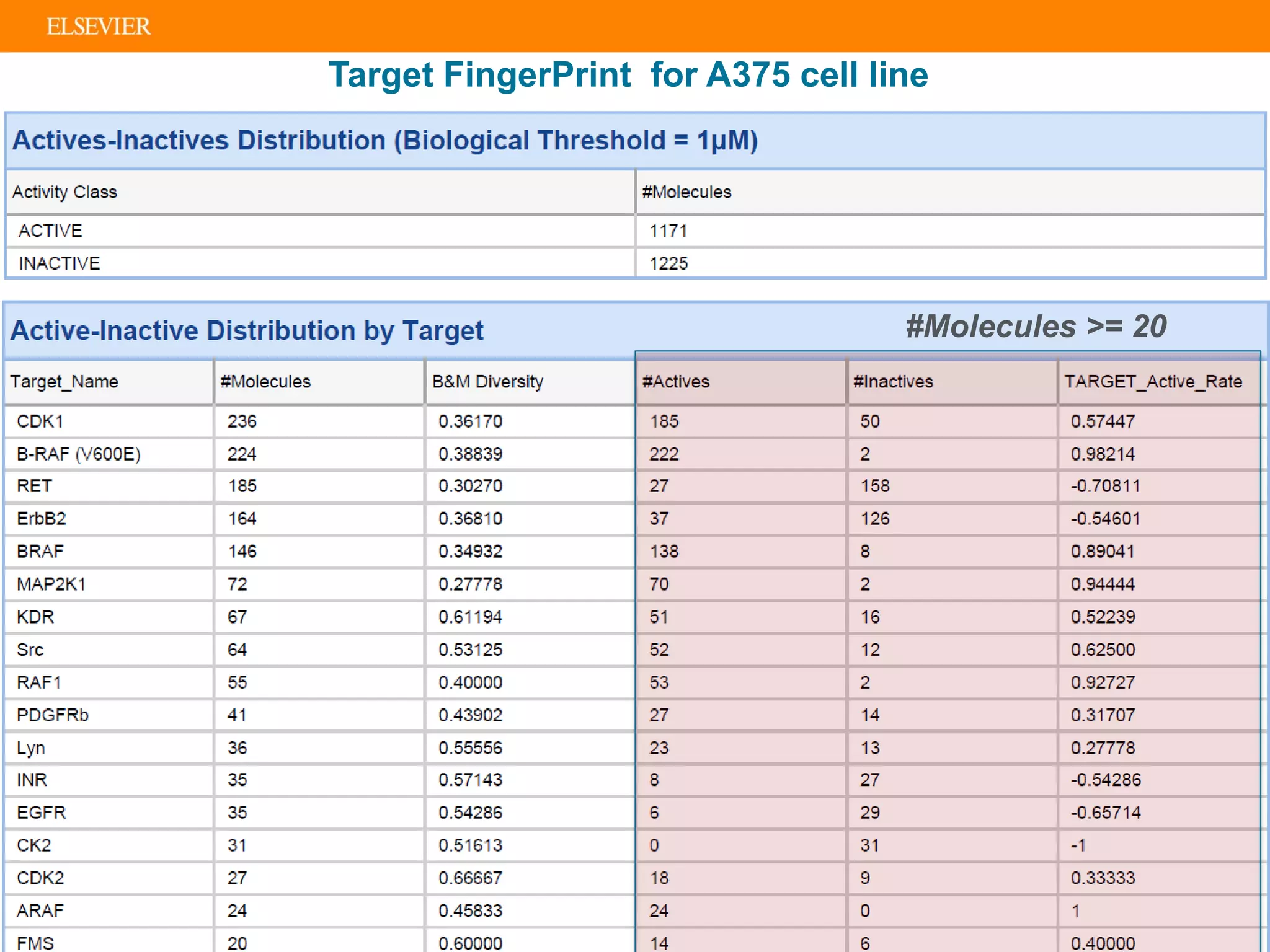1270x952 pixels.
Task: Click CK2 active rate -1
Action: point(1078,845)
